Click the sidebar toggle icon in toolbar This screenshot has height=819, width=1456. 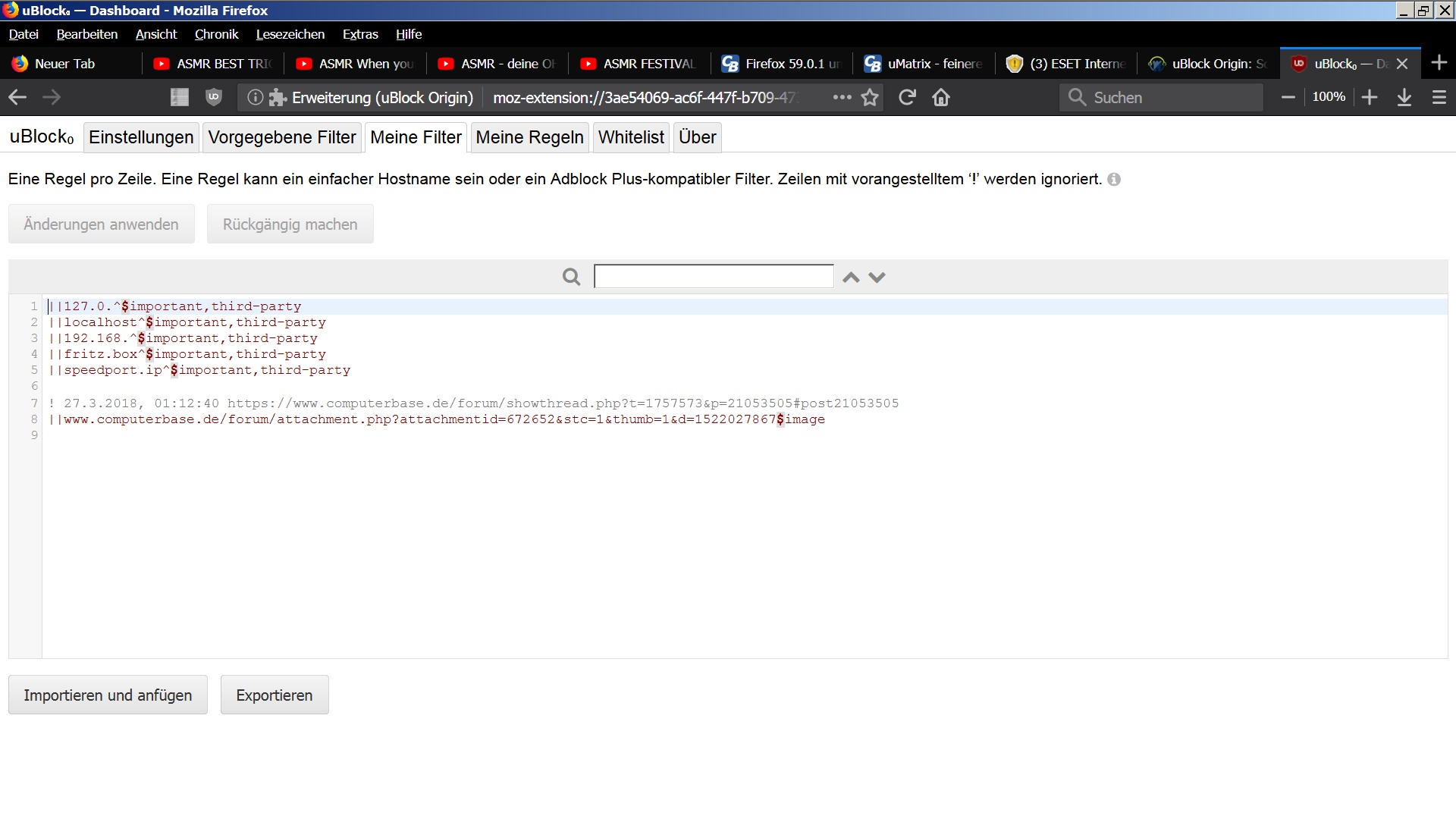[x=180, y=97]
